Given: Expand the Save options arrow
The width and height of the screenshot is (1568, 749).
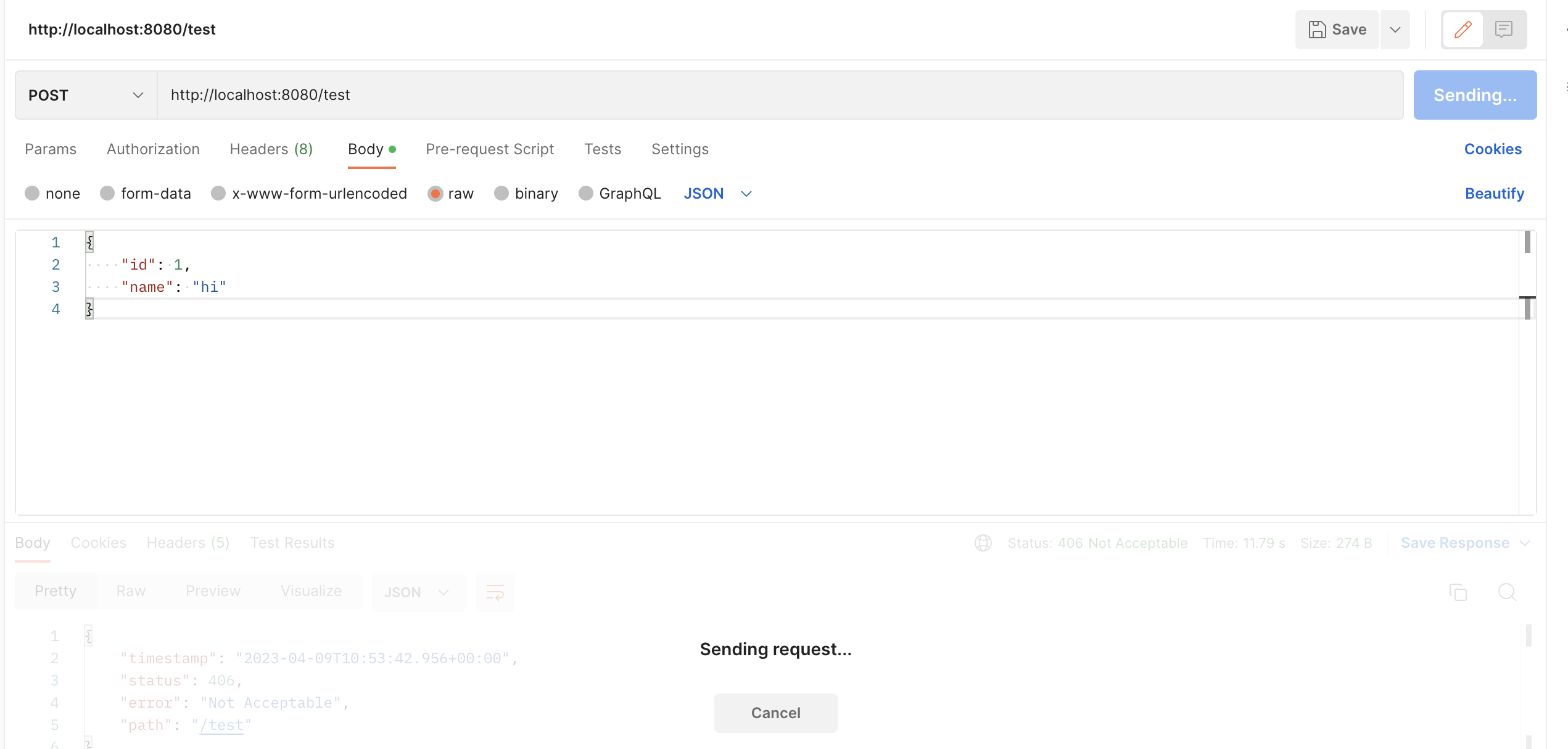Looking at the screenshot, I should click(1395, 30).
